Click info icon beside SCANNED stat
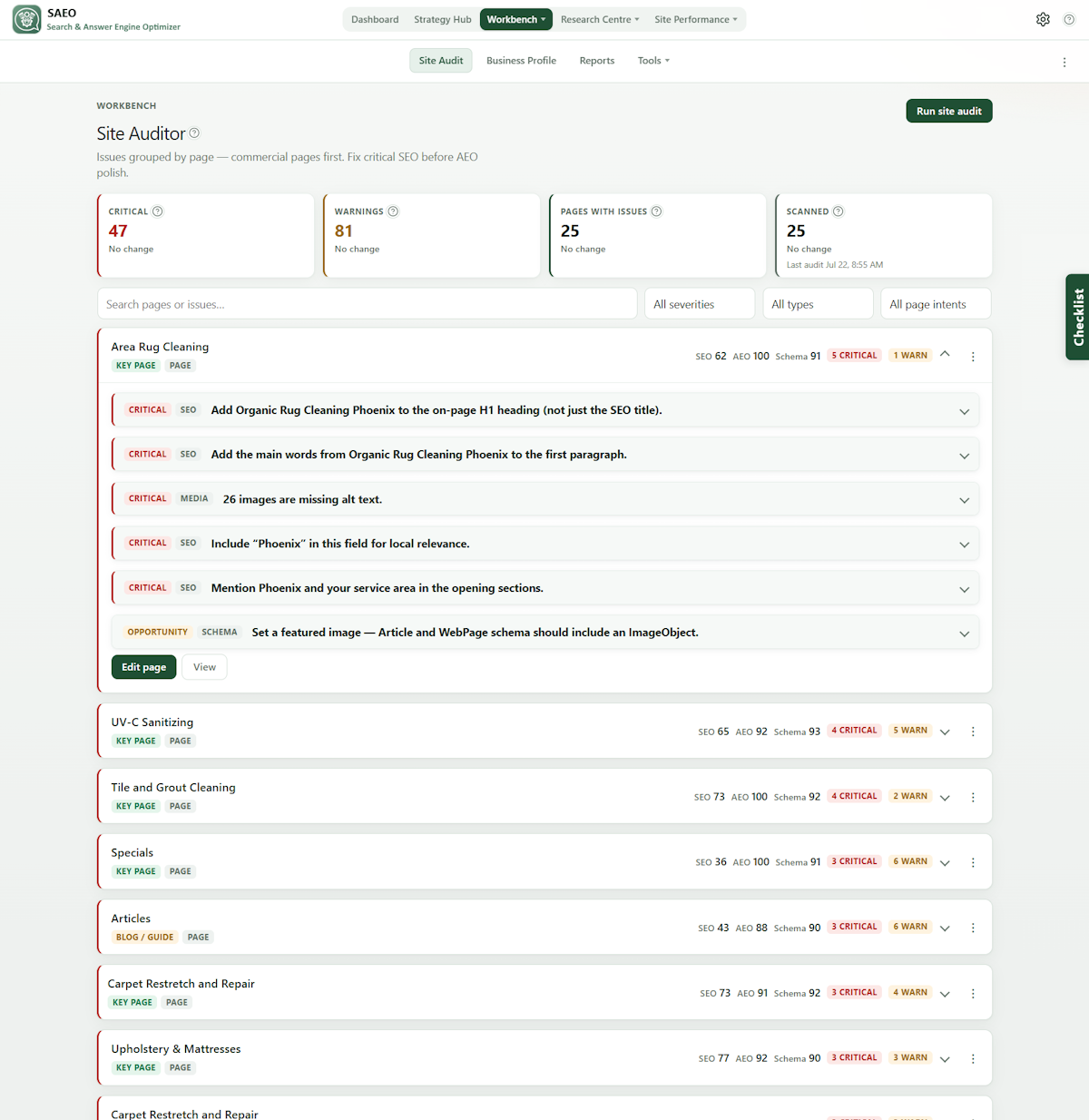This screenshot has height=1120, width=1089. [x=839, y=211]
